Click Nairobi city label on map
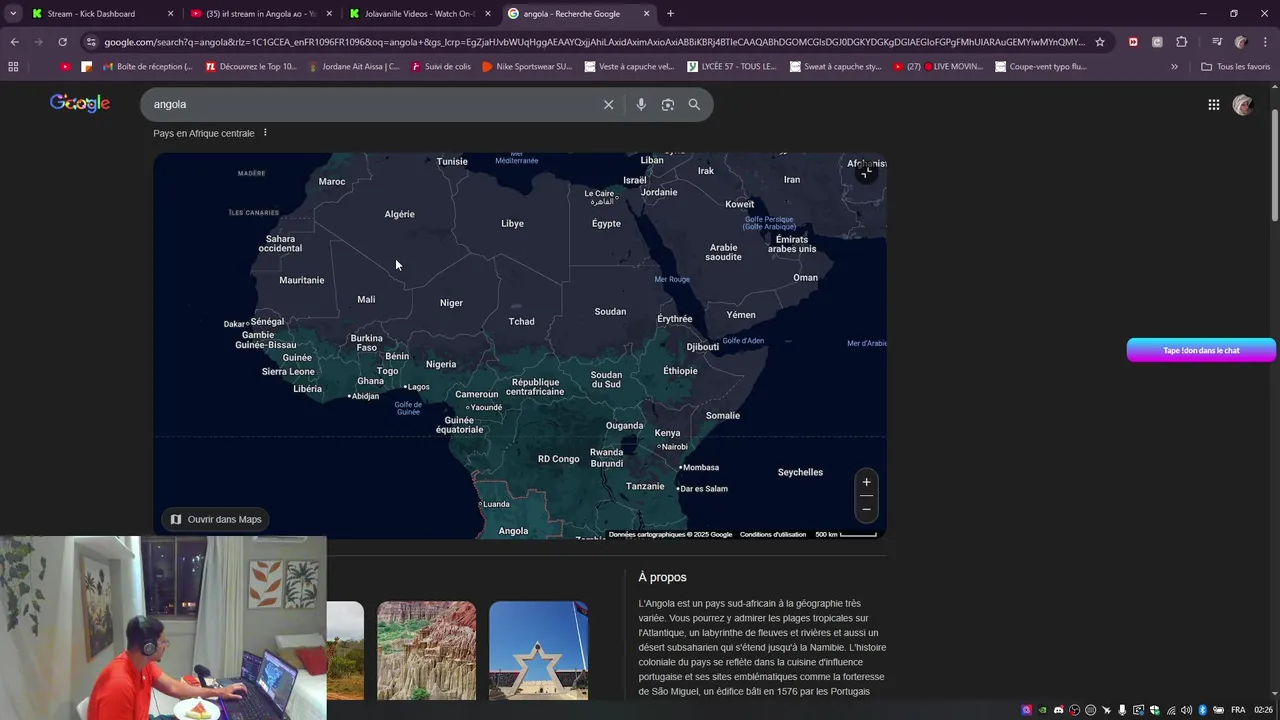The image size is (1280, 720). 675,447
